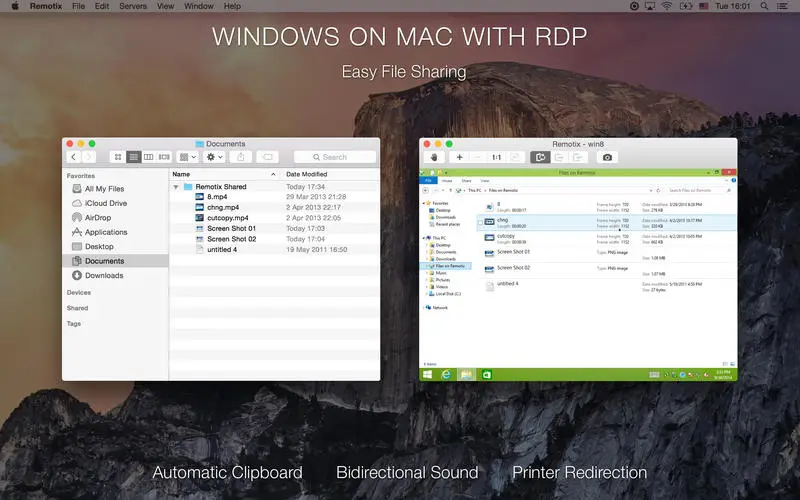Open the View menu in menu bar
This screenshot has width=800, height=500.
[165, 6]
